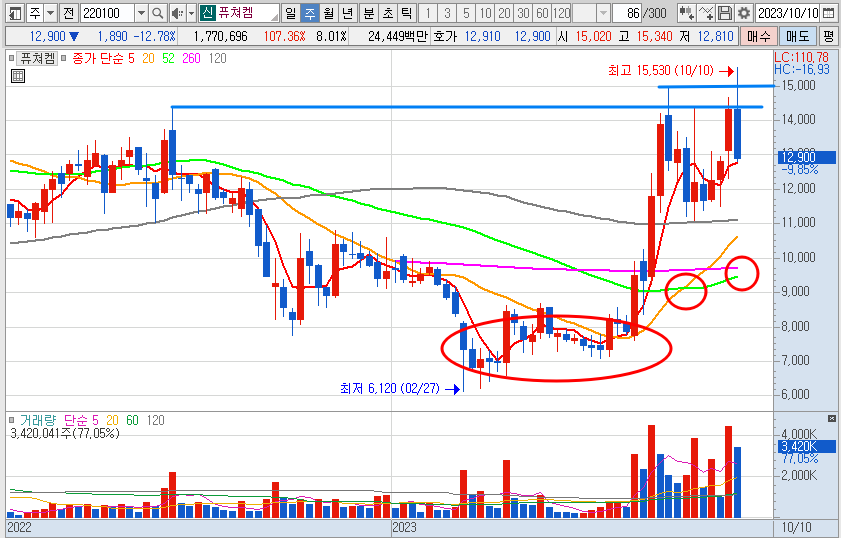Open the stock search magnifier

pos(157,13)
